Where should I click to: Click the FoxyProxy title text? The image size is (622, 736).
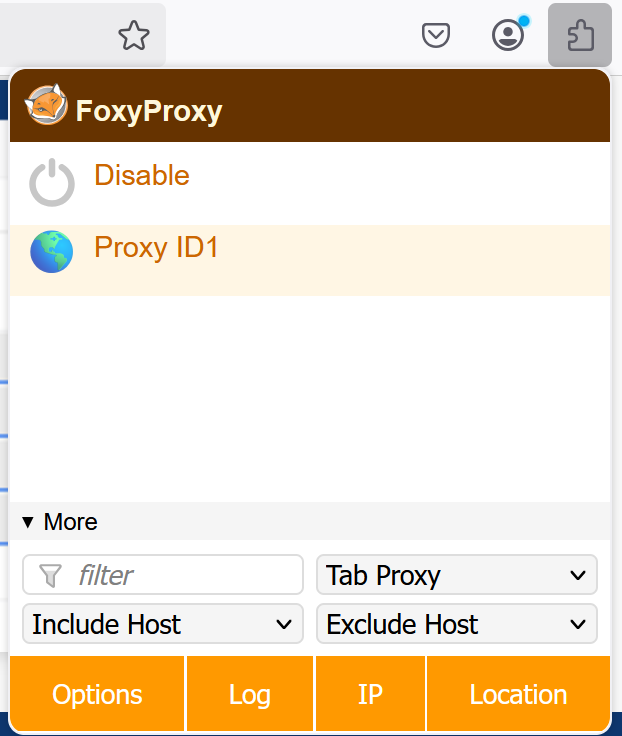click(x=149, y=110)
